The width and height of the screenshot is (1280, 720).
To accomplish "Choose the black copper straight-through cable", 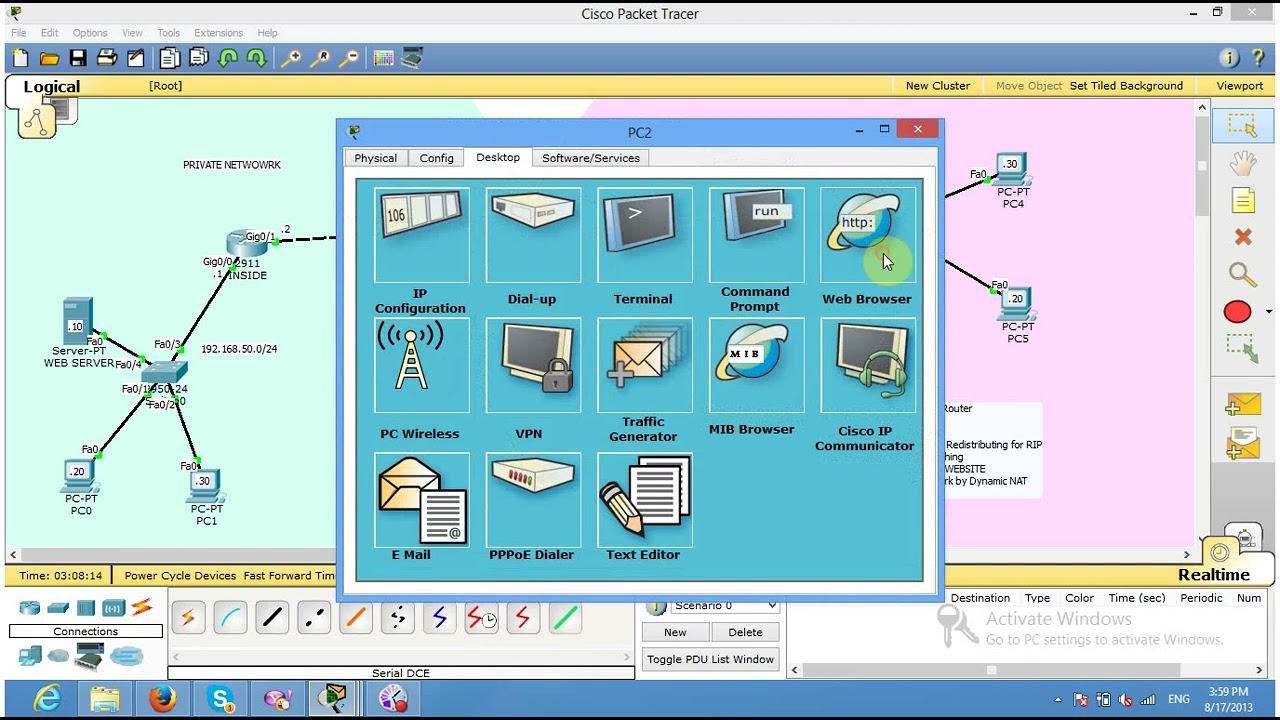I will click(x=272, y=619).
